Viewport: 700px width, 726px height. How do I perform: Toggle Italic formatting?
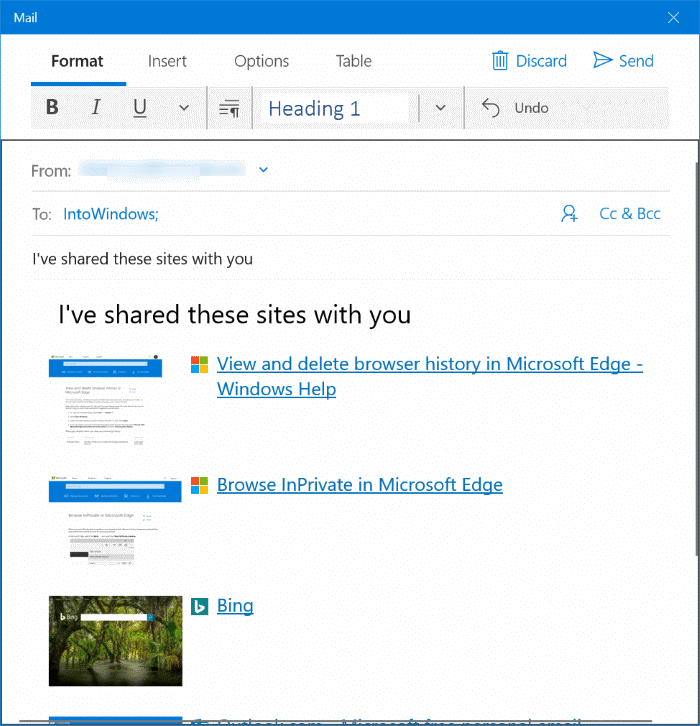(x=96, y=108)
